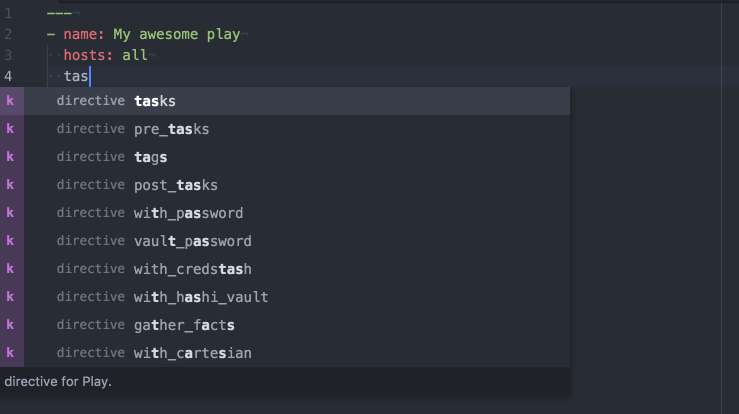Click line number 3 in the gutter
Viewport: 739px width, 414px height.
tap(8, 55)
